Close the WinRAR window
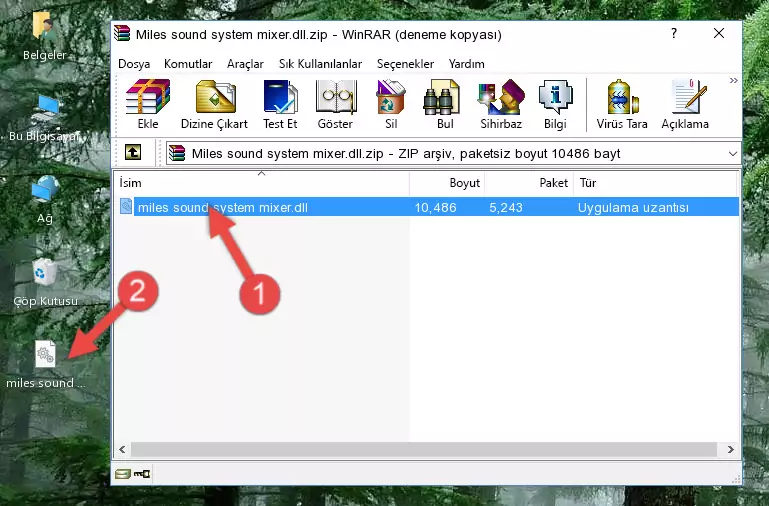The height and width of the screenshot is (506, 769). (x=718, y=33)
